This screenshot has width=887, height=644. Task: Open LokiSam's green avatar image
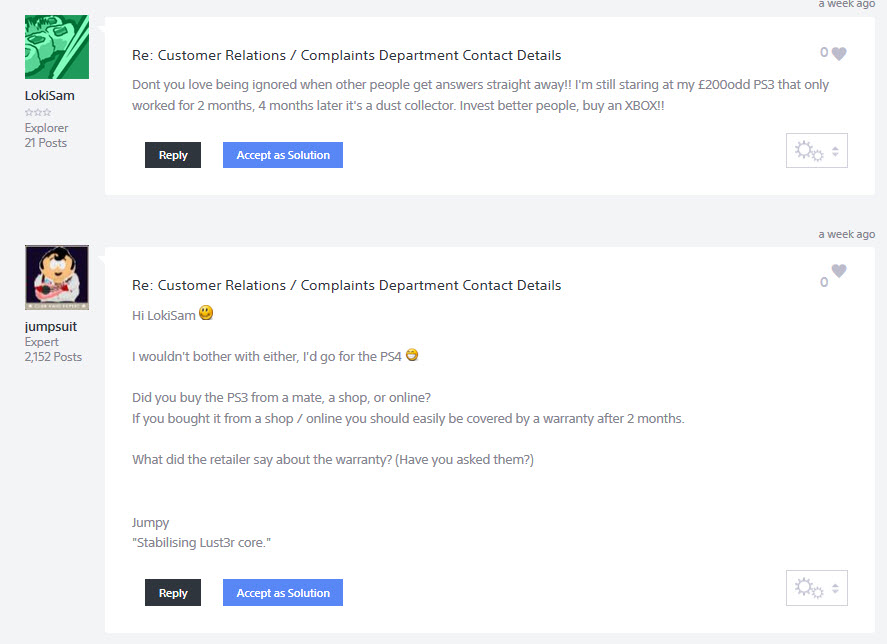coord(56,47)
